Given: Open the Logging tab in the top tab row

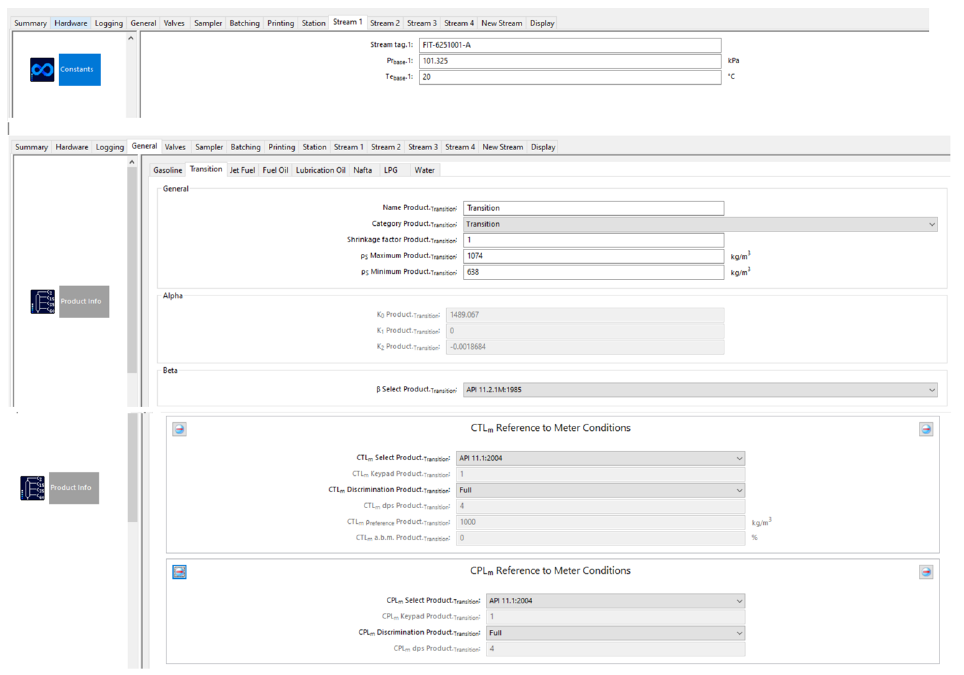Looking at the screenshot, I should (109, 23).
